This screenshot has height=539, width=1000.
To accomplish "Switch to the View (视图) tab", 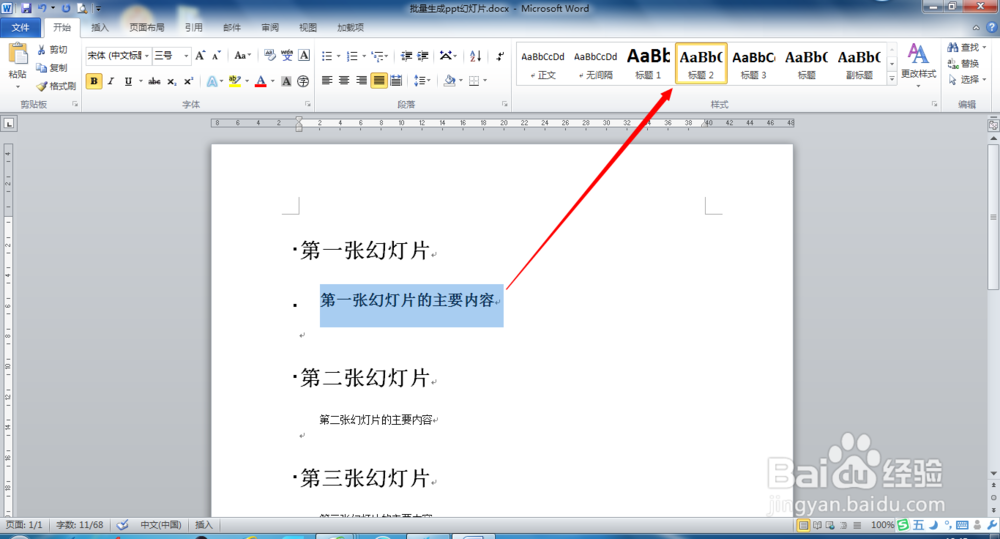I will pyautogui.click(x=308, y=27).
